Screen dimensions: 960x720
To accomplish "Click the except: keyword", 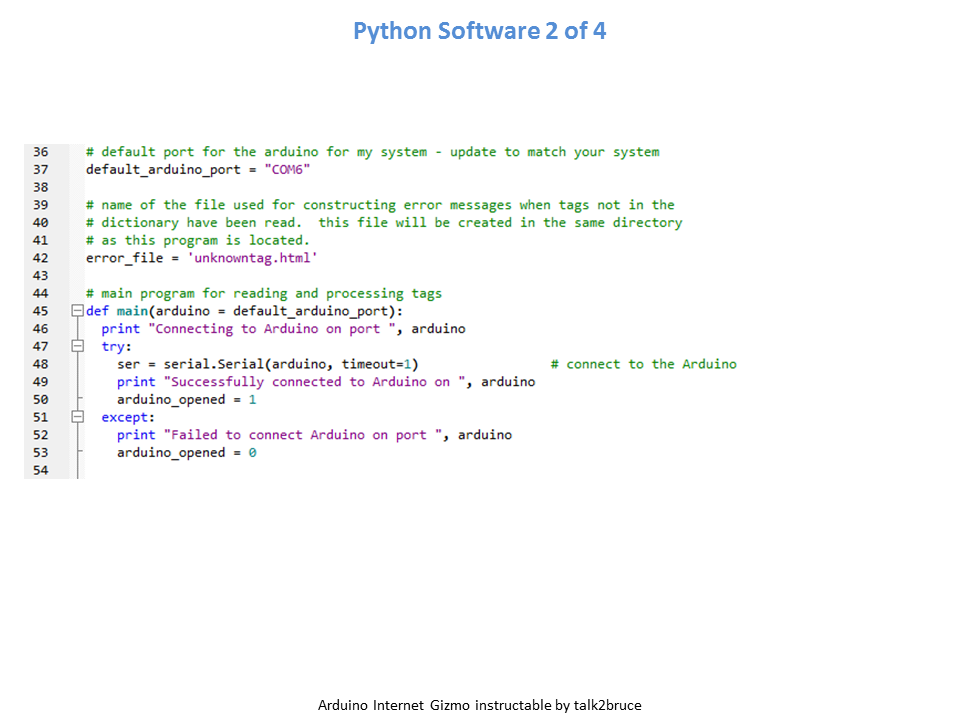I will tap(128, 418).
